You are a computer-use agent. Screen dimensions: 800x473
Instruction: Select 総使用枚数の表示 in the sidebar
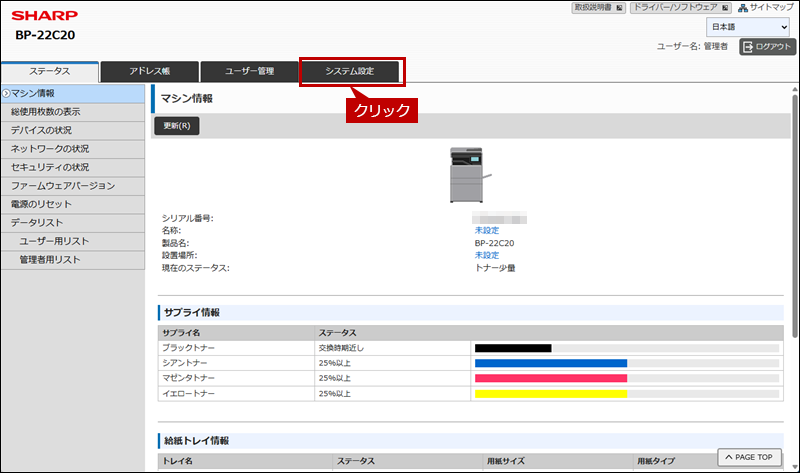[x=73, y=112]
